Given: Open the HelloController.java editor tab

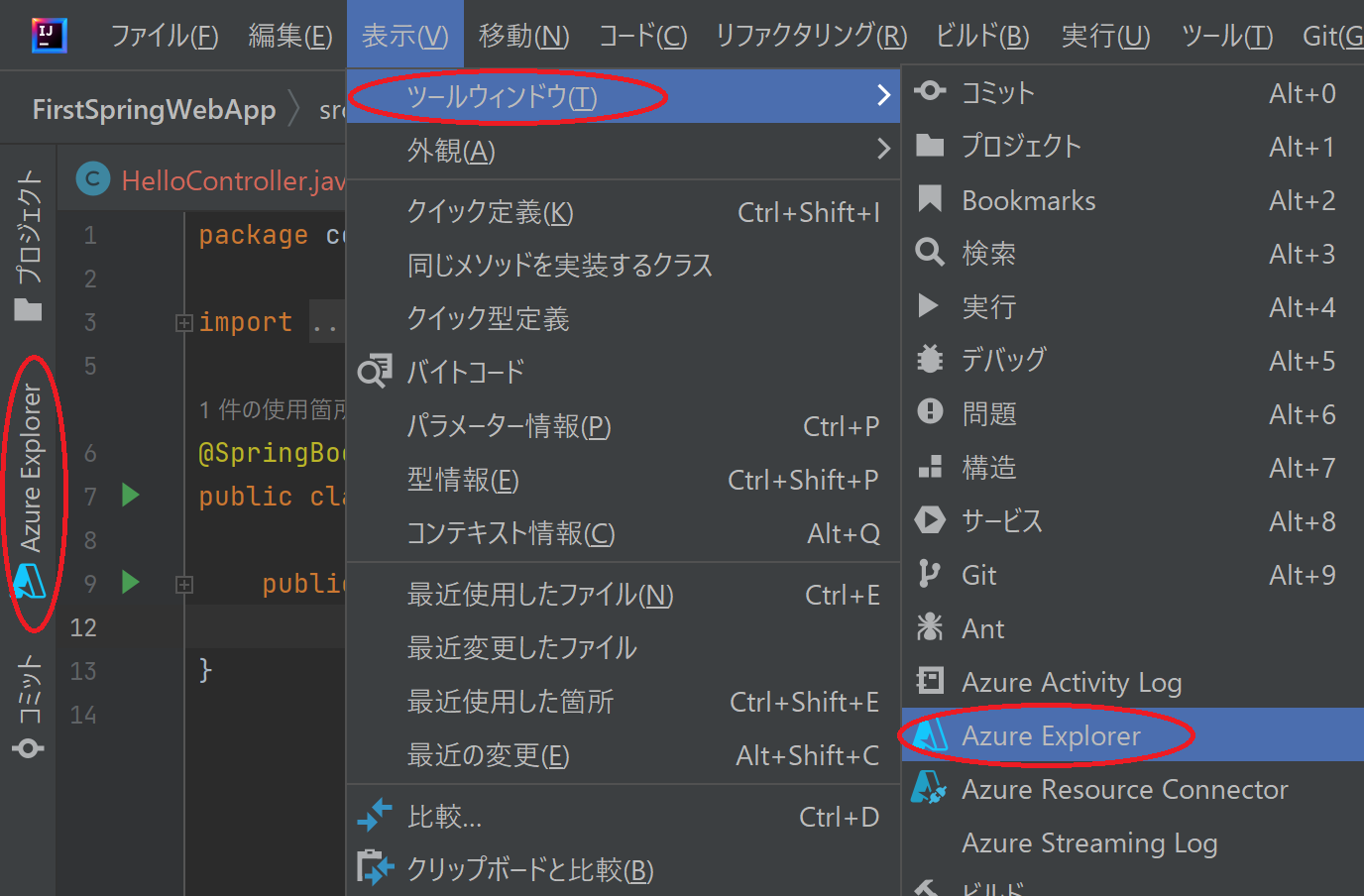Looking at the screenshot, I should coord(212,180).
